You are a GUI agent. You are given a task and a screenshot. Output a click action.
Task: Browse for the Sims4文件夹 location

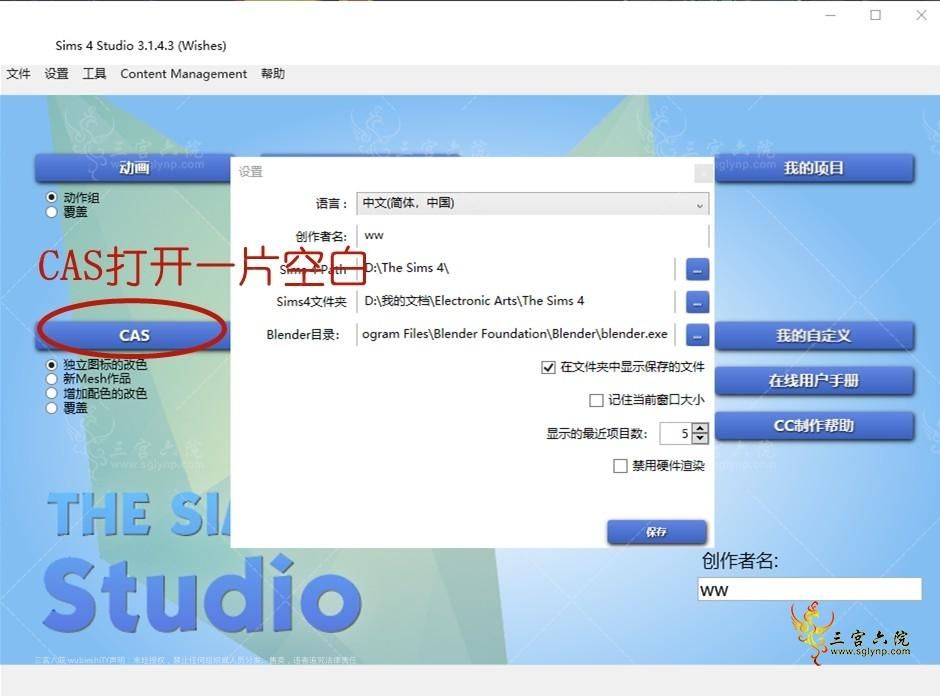[x=697, y=303]
